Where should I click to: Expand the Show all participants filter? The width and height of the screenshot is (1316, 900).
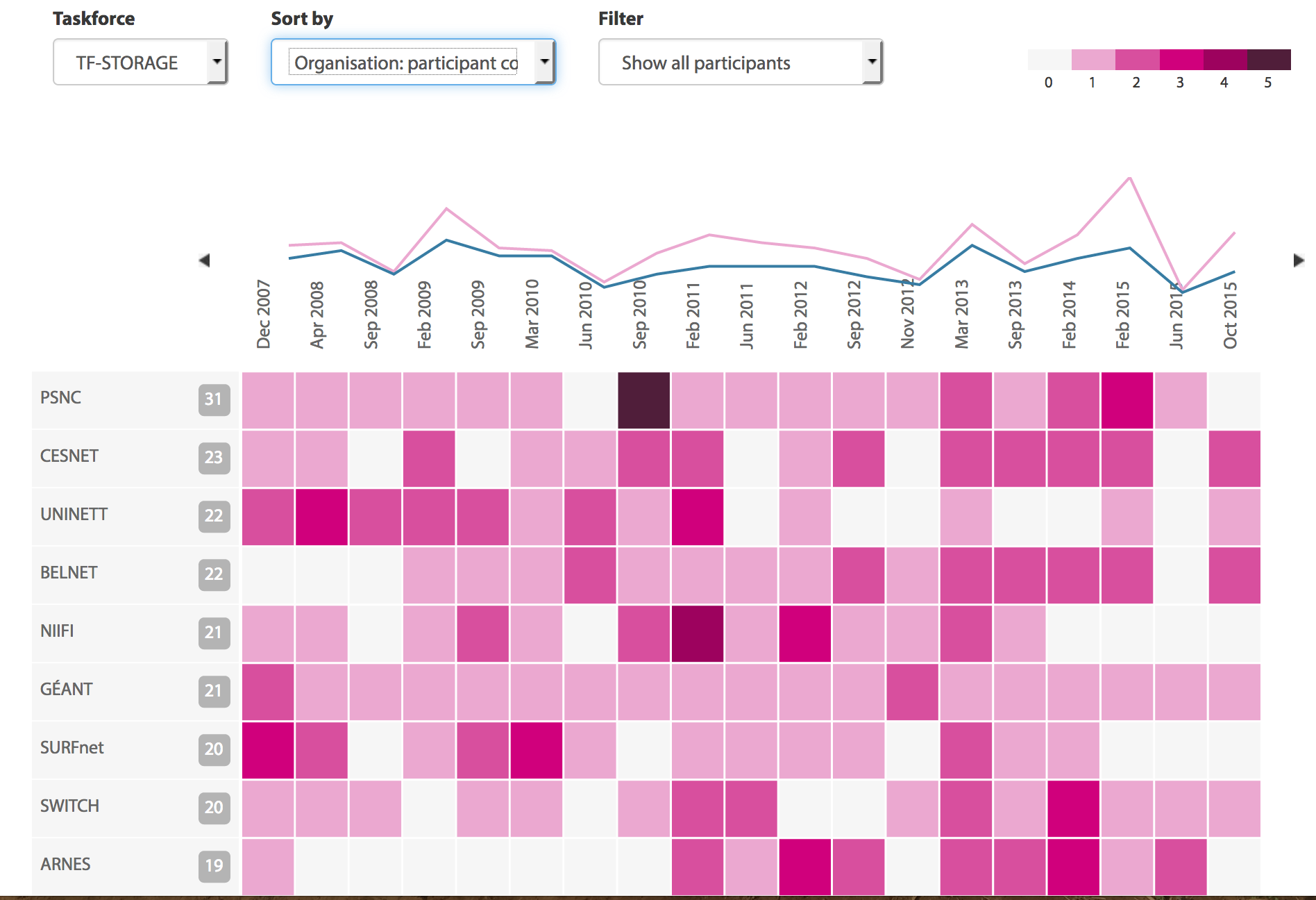740,62
